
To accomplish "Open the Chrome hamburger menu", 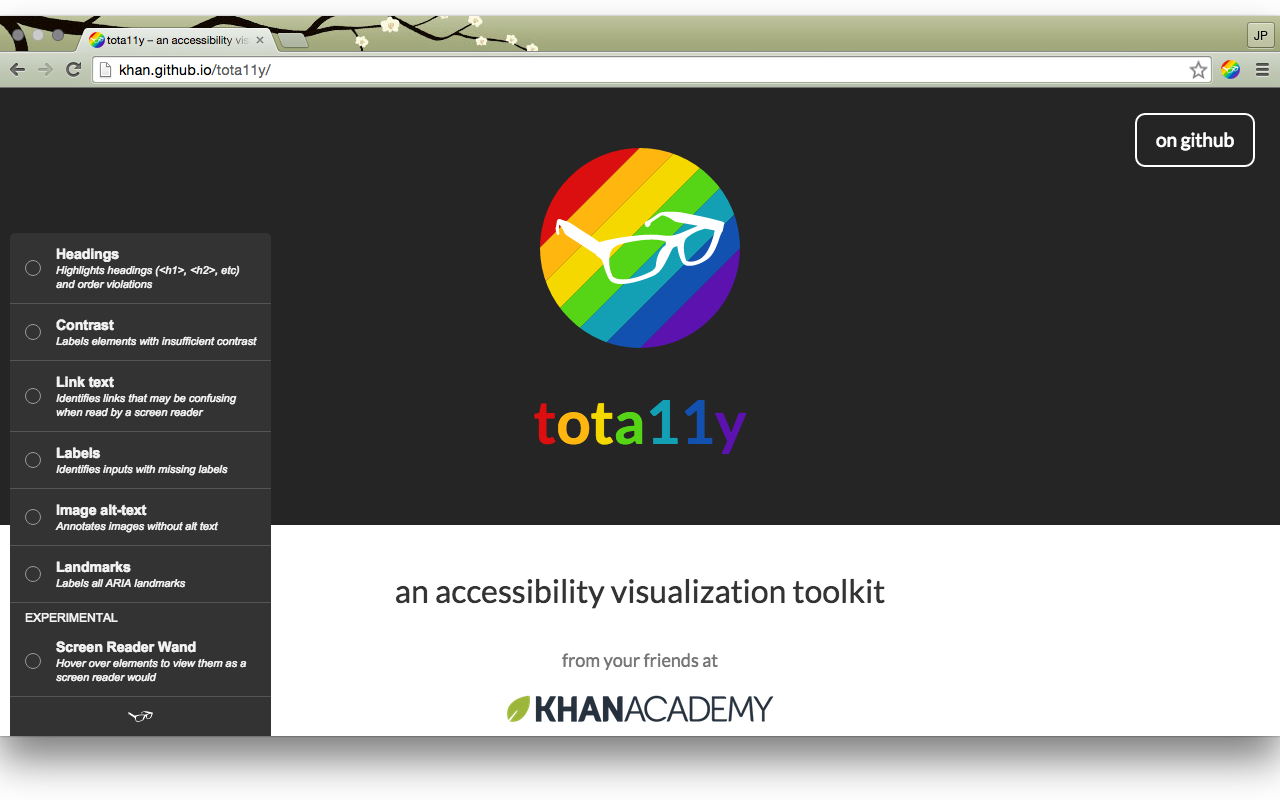I will click(x=1262, y=70).
